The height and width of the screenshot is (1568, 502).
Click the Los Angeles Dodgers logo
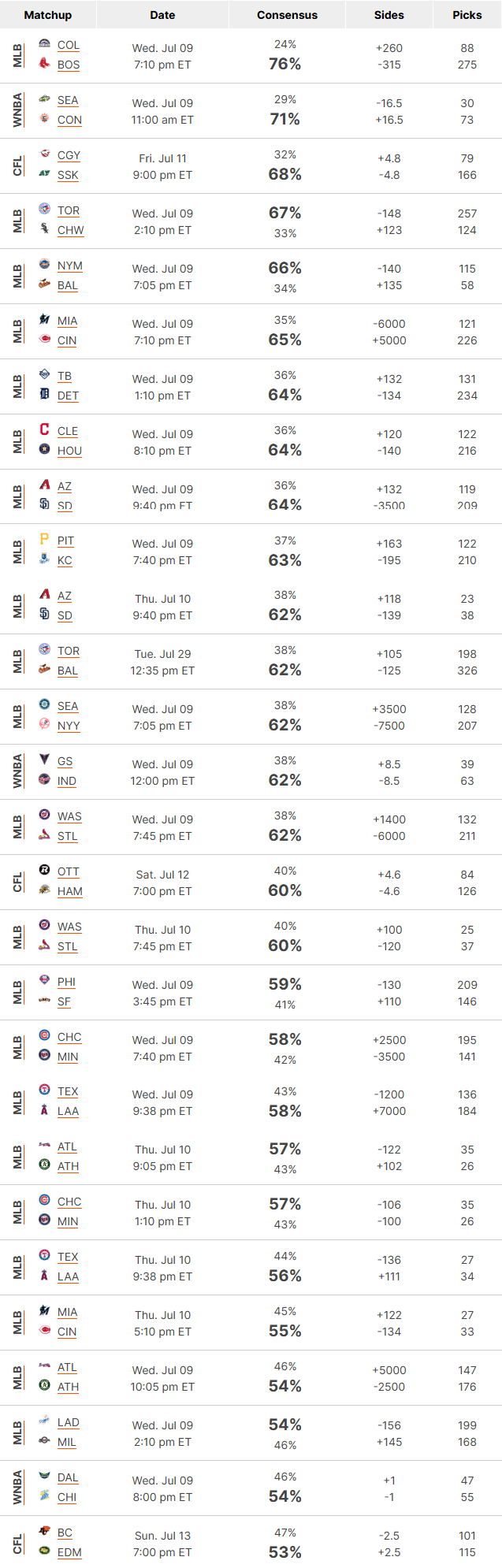(45, 1421)
